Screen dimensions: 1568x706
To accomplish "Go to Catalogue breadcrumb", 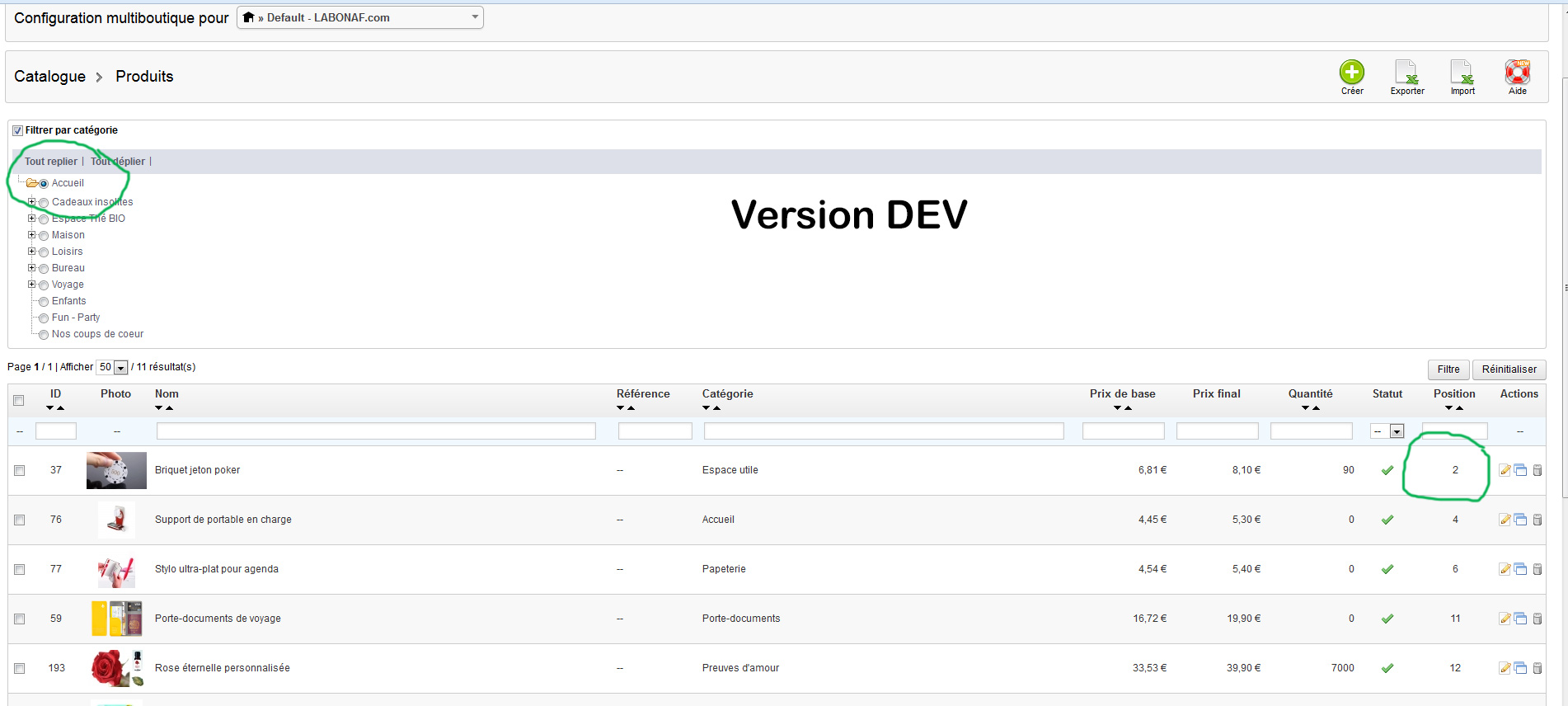I will tap(49, 76).
